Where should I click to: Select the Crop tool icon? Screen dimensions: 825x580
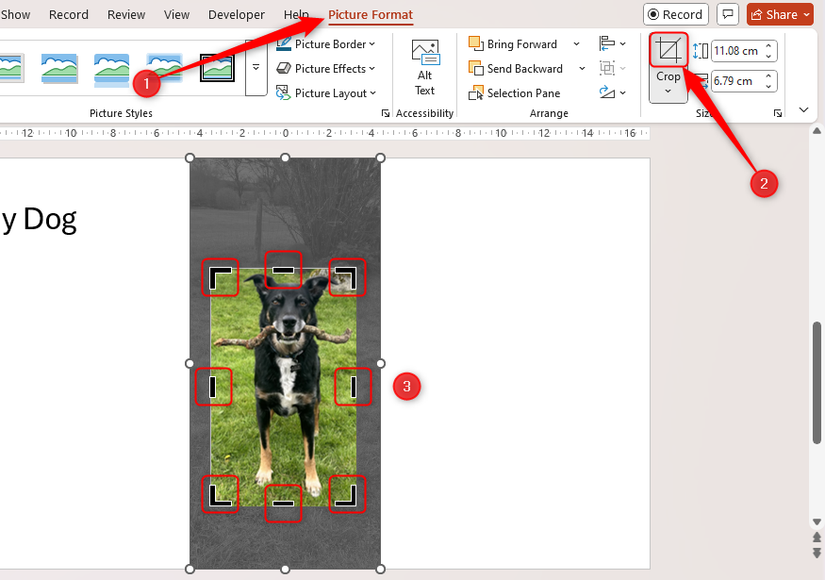pyautogui.click(x=669, y=49)
